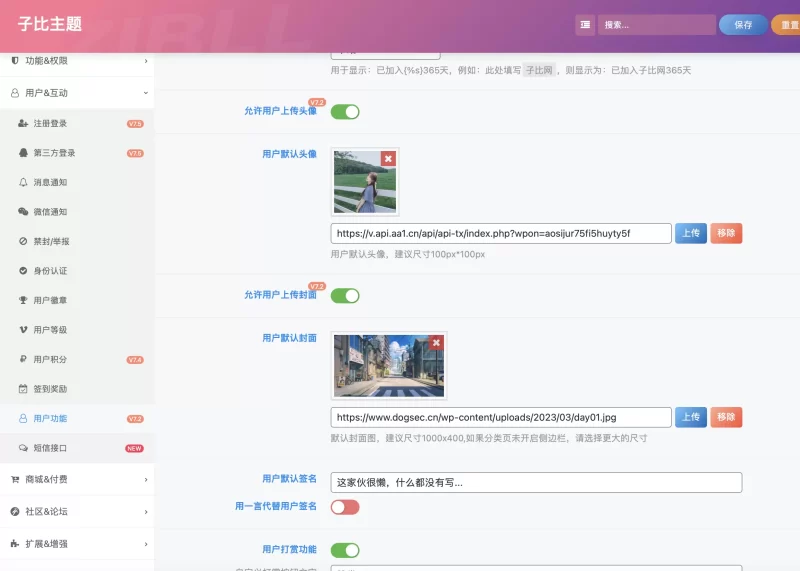Click the NEW badge next to 短信接口
Image resolution: width=800 pixels, height=571 pixels.
134,449
